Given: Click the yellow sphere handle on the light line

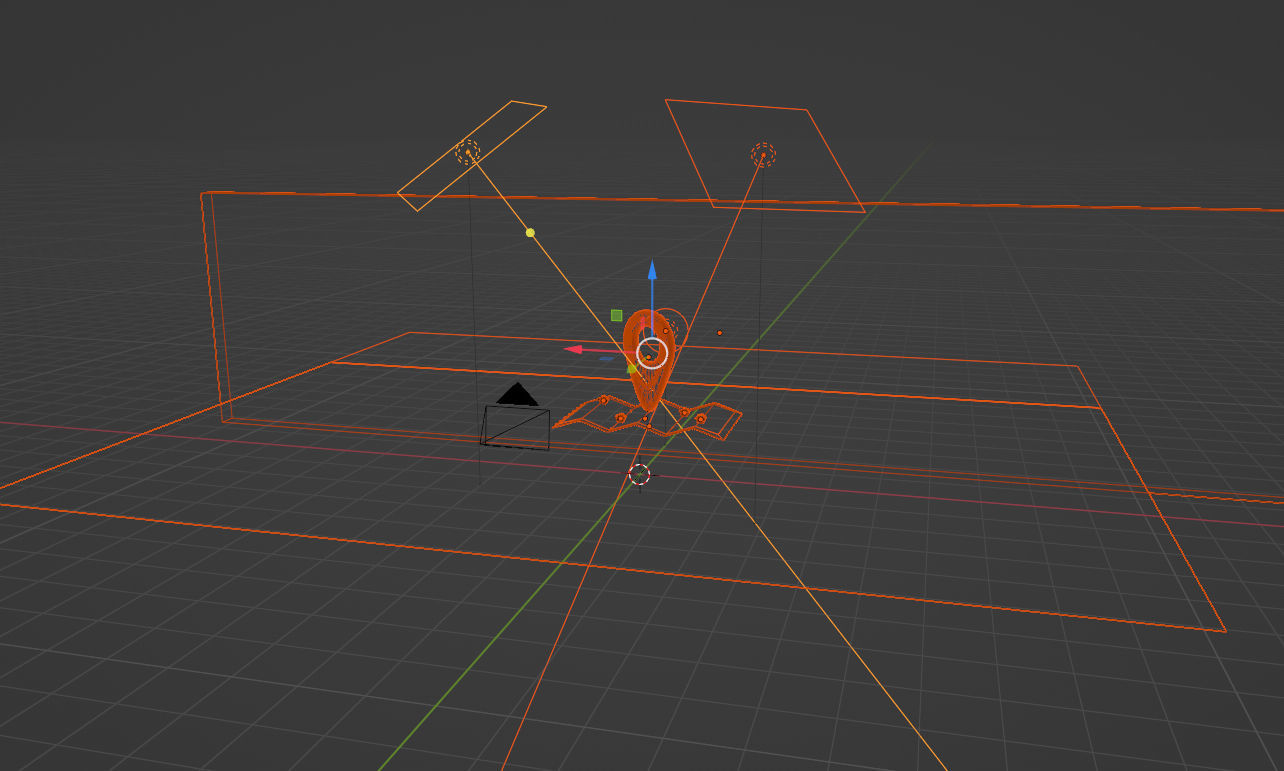Looking at the screenshot, I should click(529, 232).
